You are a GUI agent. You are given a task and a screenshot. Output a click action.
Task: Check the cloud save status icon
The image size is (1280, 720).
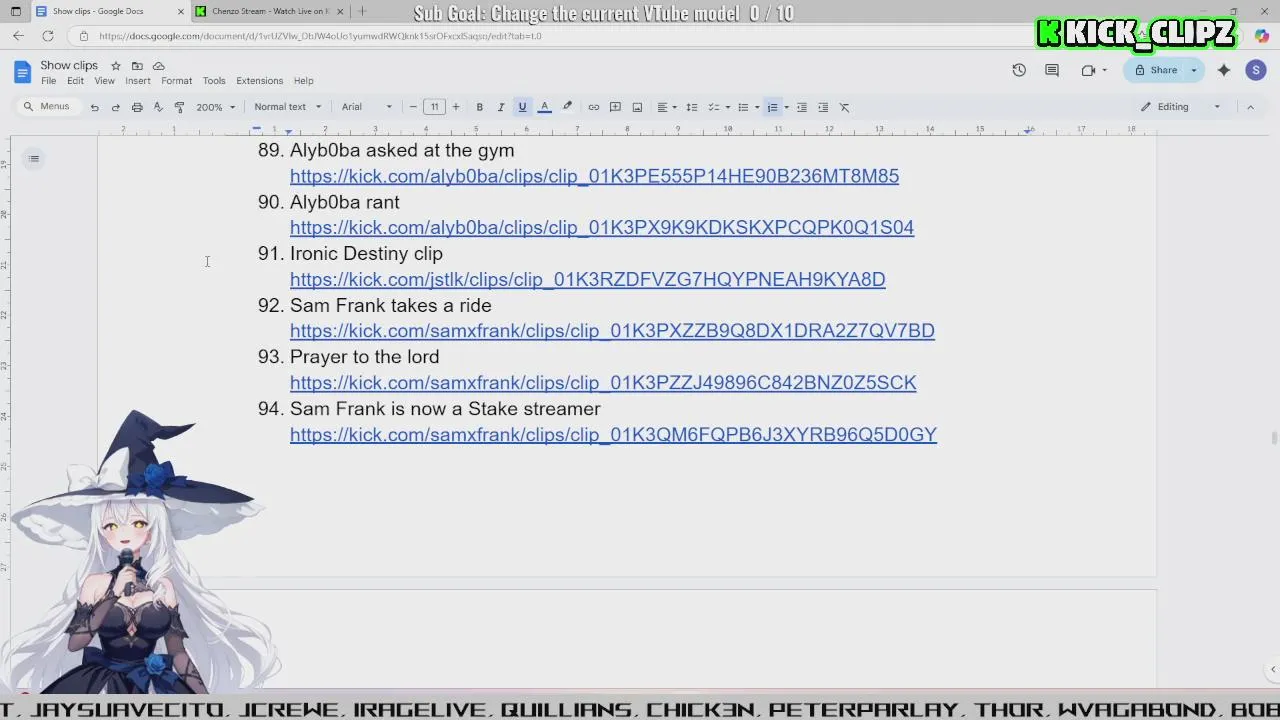(158, 66)
